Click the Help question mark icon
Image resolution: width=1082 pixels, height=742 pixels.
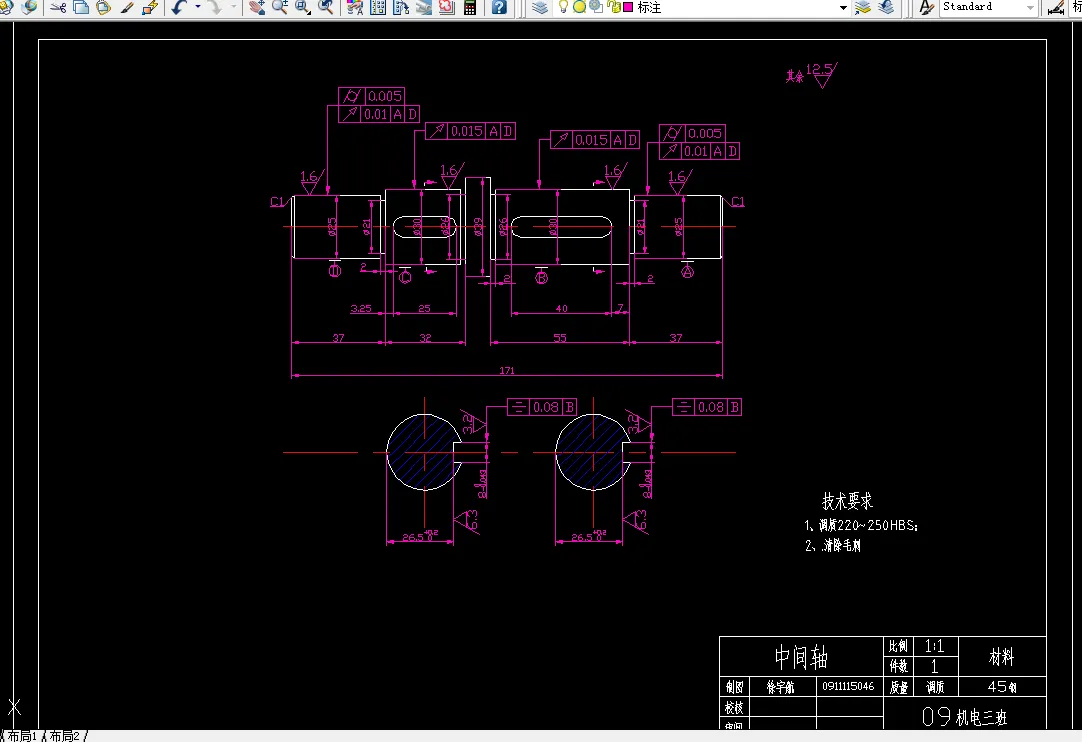[x=499, y=8]
